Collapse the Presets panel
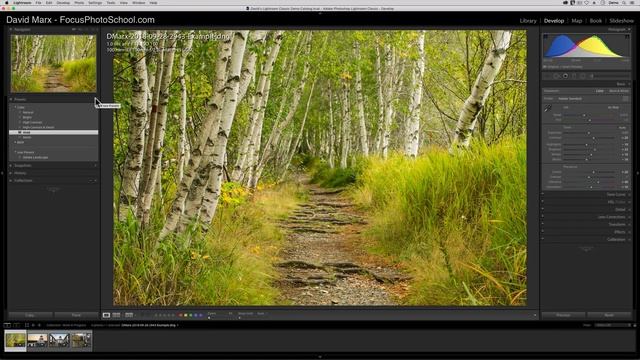The width and height of the screenshot is (640, 360). 11,99
